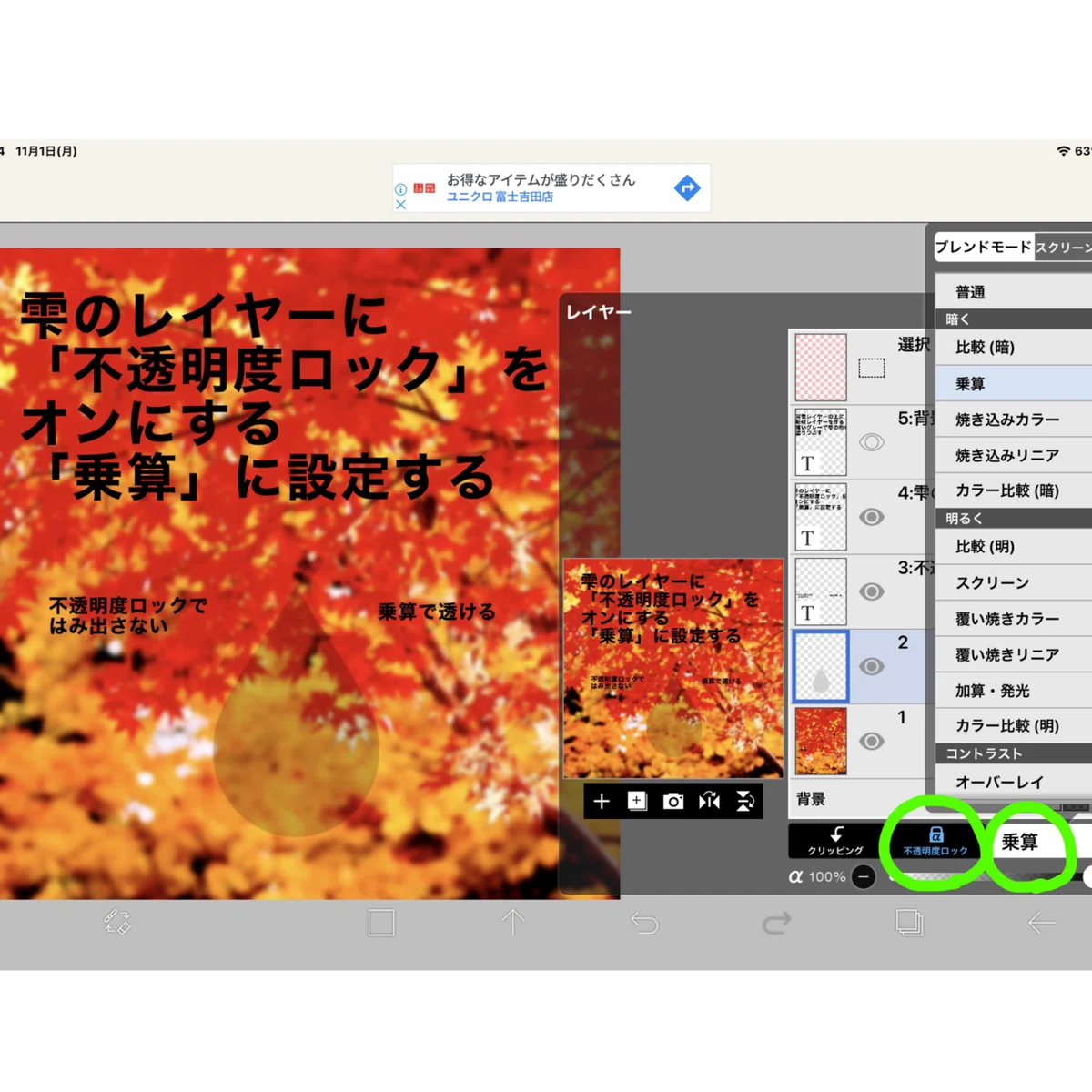Choose 比較 (明) blend mode
1092x1092 pixels.
click(x=1014, y=546)
